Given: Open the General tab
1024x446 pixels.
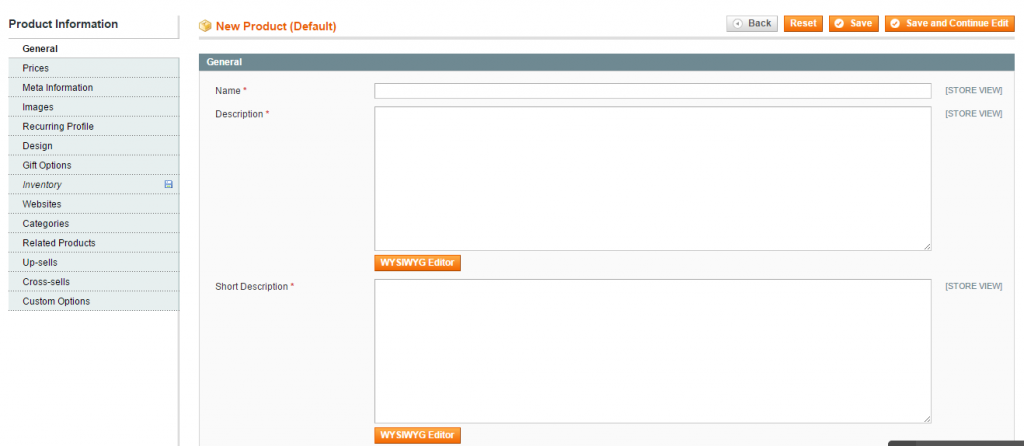Looking at the screenshot, I should [93, 49].
